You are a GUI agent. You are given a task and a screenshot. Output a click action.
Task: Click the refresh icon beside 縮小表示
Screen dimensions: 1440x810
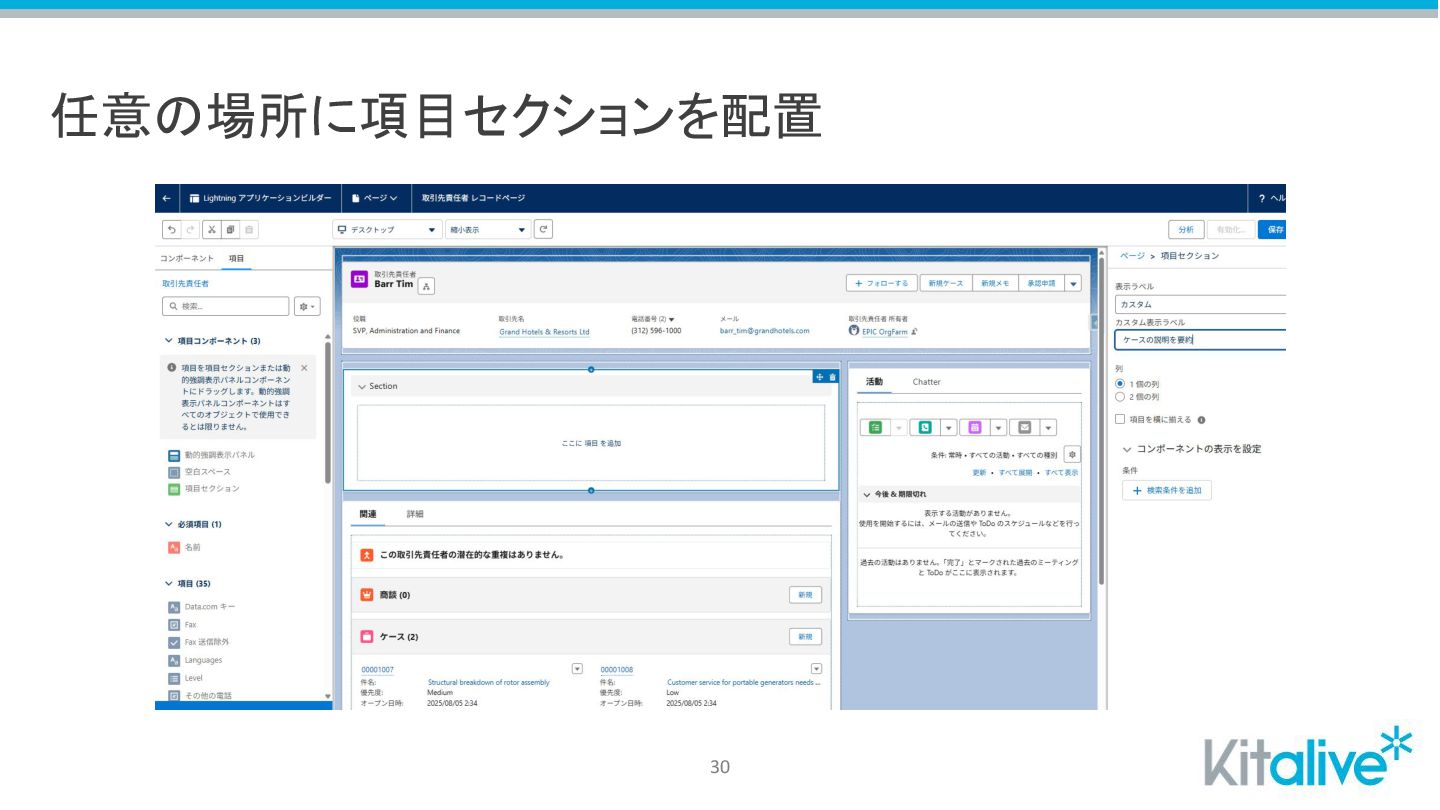[543, 229]
